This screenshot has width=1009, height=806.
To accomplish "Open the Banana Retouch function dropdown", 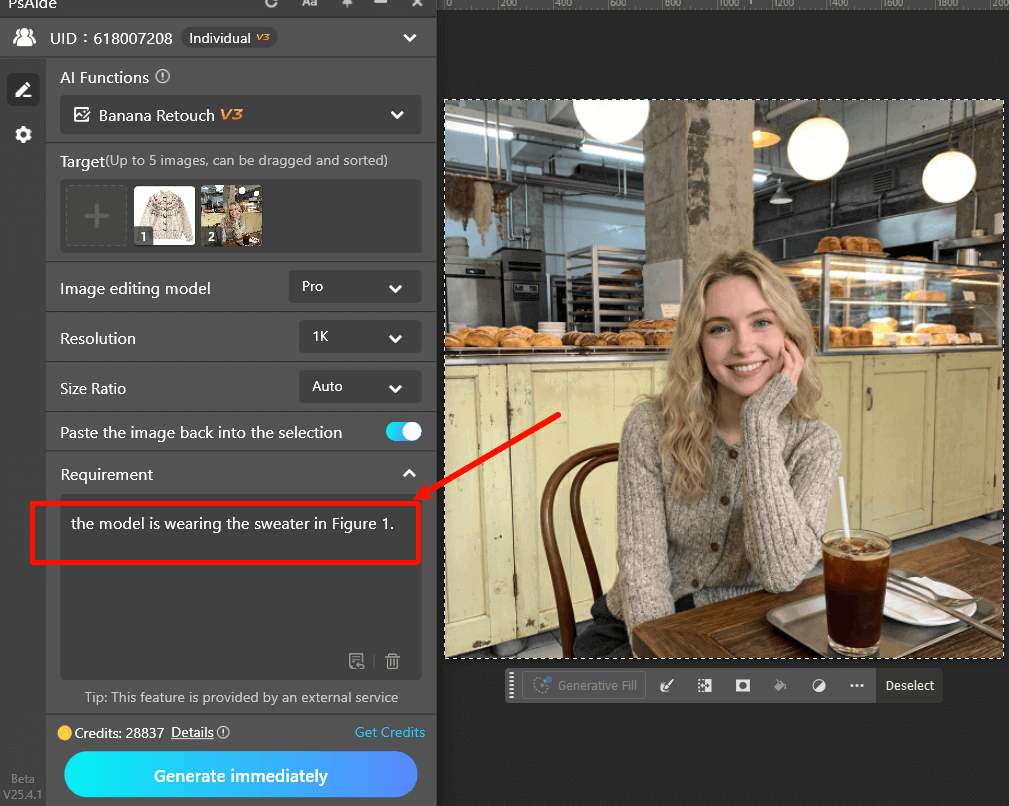I will point(240,115).
